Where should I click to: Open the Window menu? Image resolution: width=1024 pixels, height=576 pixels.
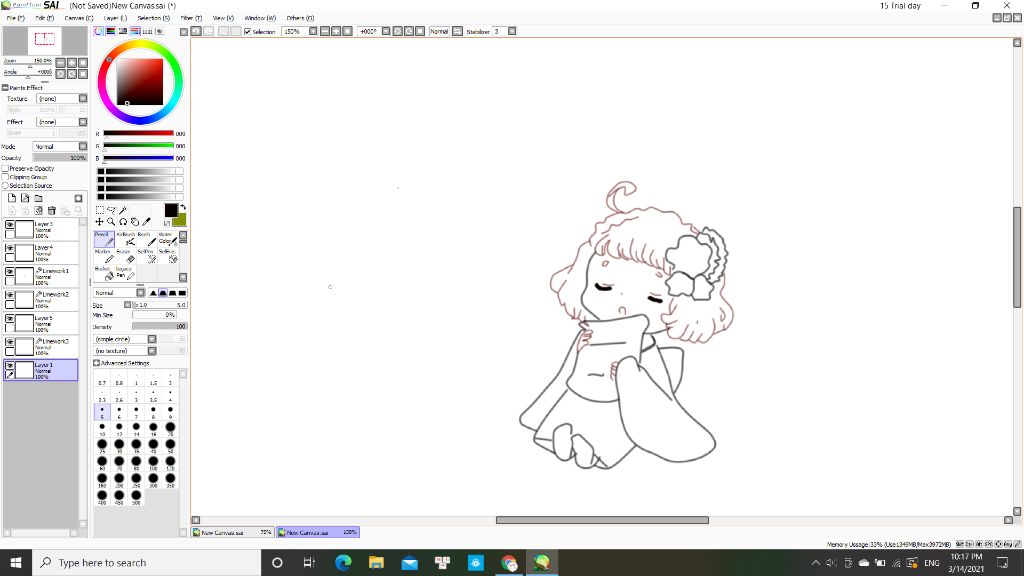(x=260, y=18)
